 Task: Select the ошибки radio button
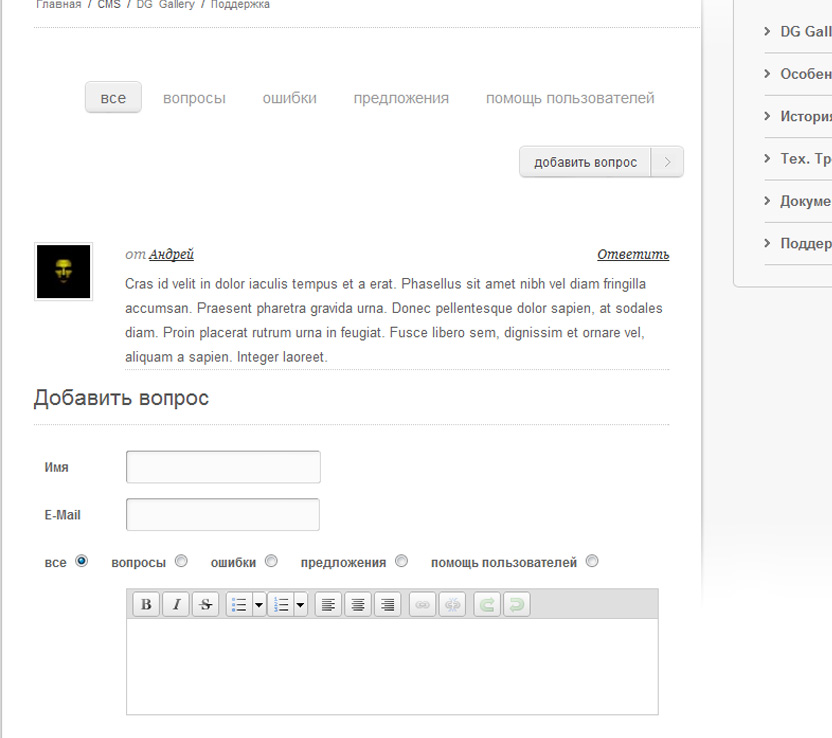(x=271, y=561)
